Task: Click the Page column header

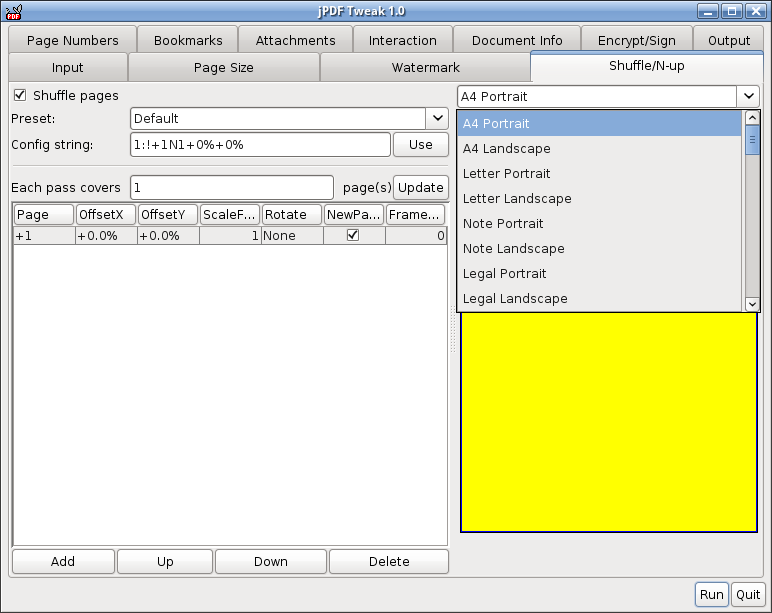Action: pos(43,215)
